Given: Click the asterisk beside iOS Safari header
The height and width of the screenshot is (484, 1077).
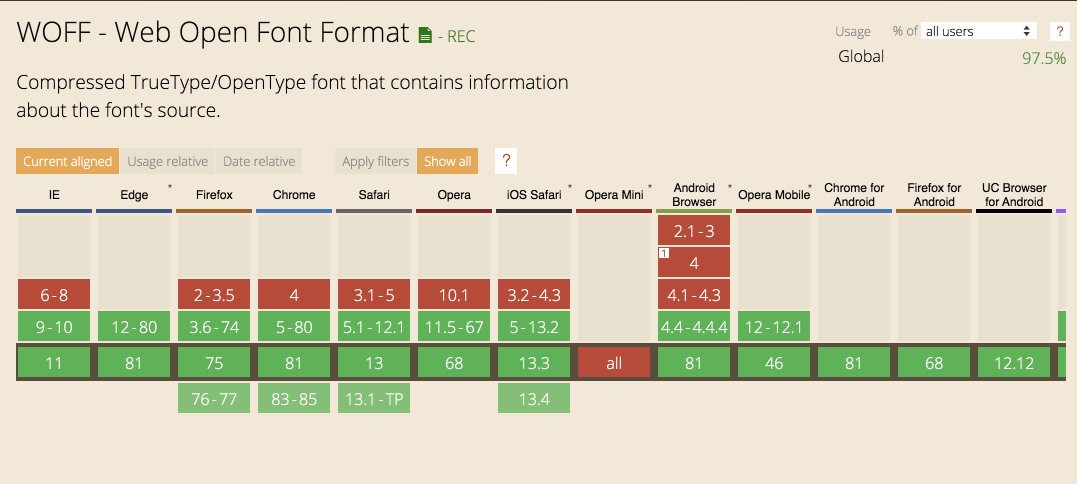Looking at the screenshot, I should [x=570, y=187].
